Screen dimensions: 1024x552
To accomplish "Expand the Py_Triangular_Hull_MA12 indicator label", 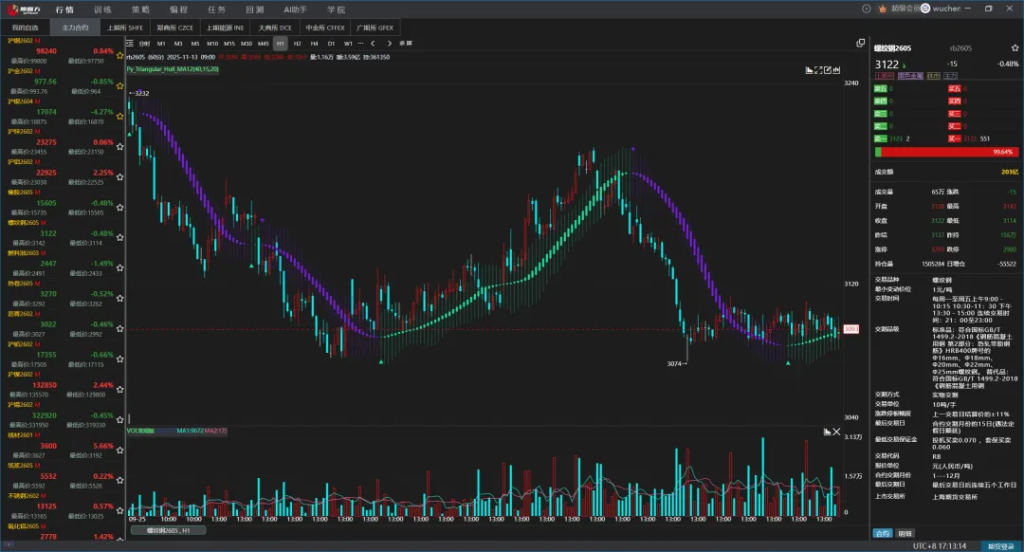I will pos(174,70).
